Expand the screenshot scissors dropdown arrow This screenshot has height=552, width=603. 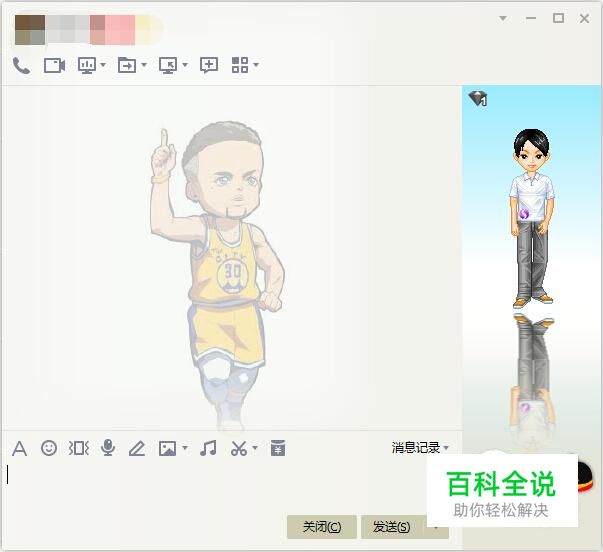(255, 448)
